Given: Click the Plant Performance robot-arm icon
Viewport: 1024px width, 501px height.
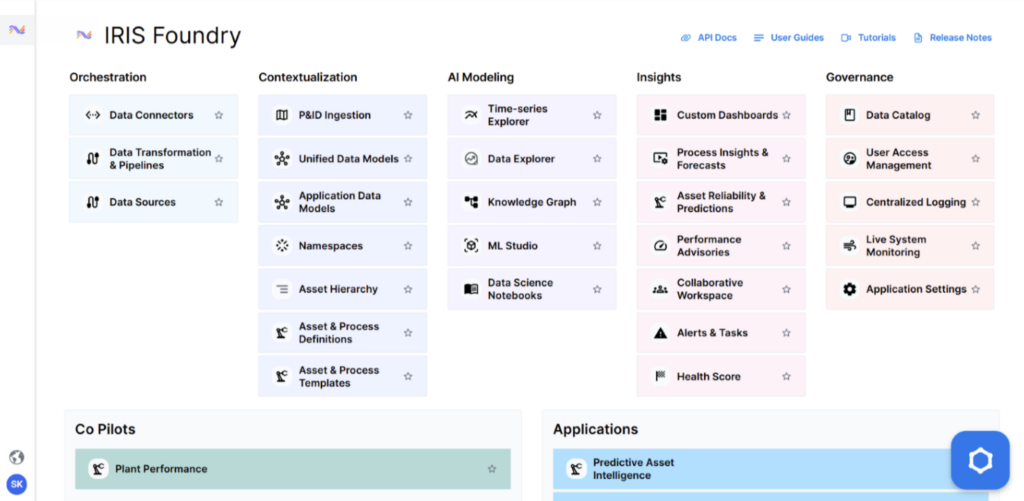Looking at the screenshot, I should (x=99, y=469).
